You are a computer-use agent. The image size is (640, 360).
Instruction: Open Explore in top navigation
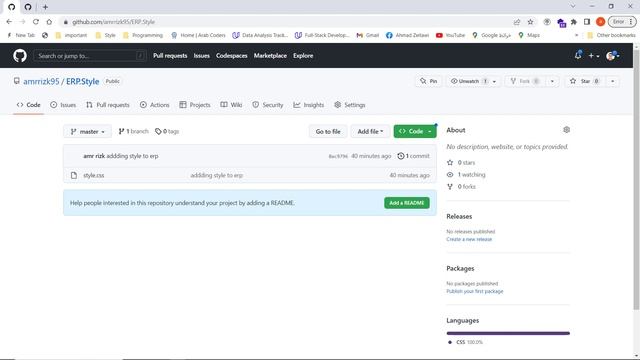[303, 56]
